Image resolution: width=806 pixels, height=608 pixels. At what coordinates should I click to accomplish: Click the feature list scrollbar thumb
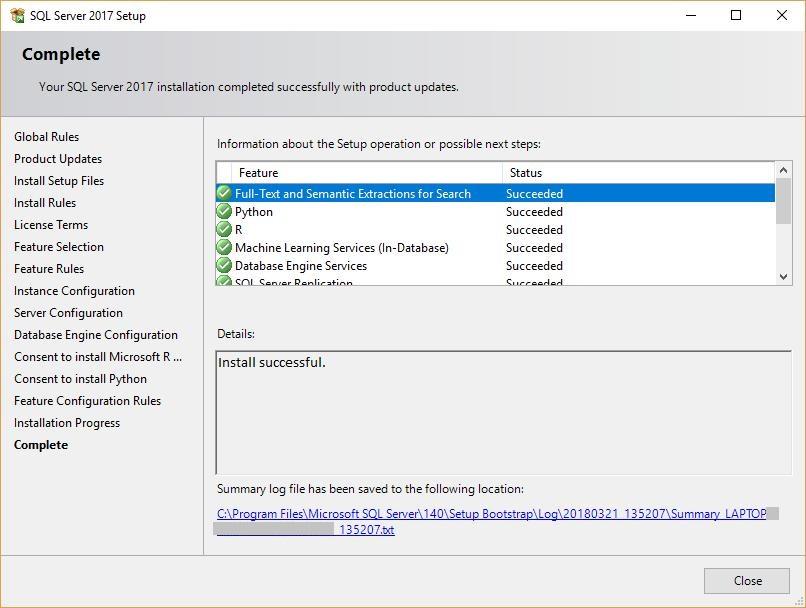coord(783,201)
